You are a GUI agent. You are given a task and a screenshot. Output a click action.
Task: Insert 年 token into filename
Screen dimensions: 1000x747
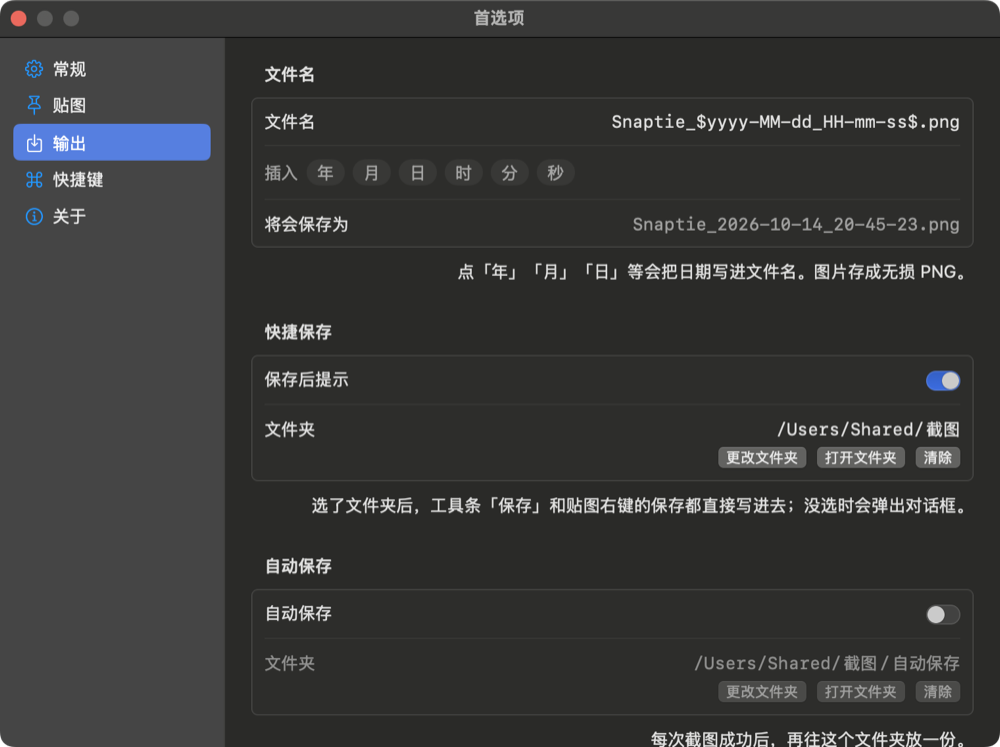point(325,173)
